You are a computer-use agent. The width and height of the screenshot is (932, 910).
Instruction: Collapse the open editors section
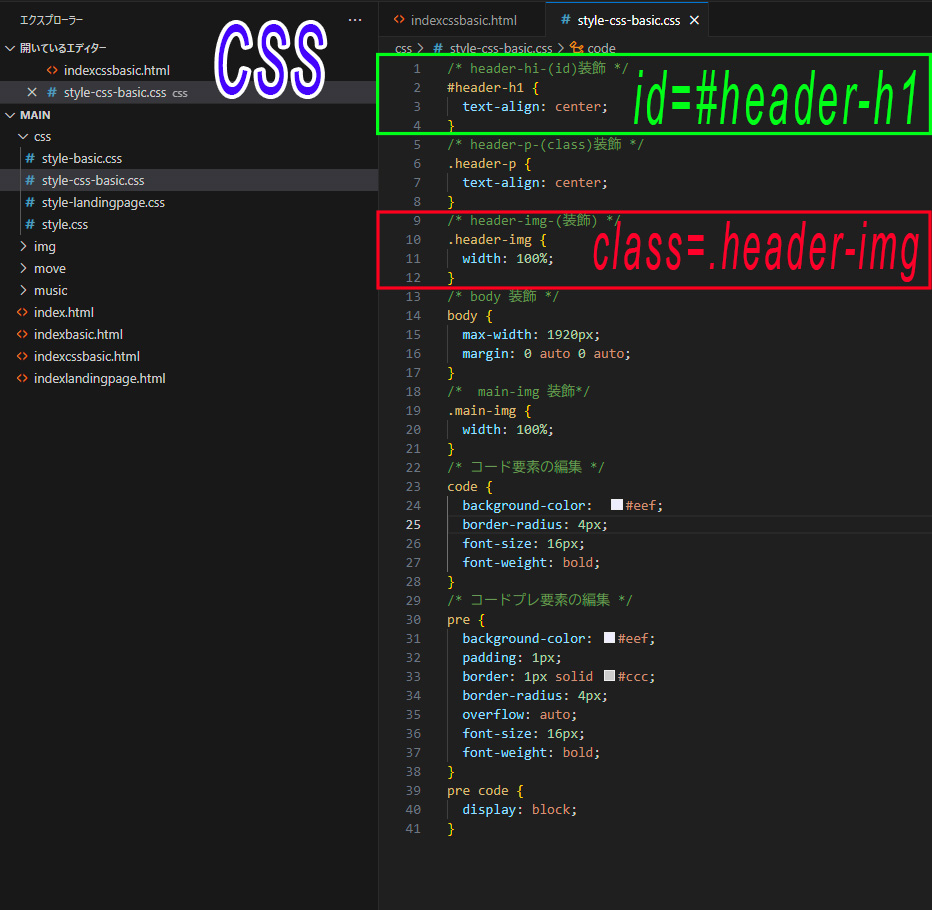coord(10,48)
